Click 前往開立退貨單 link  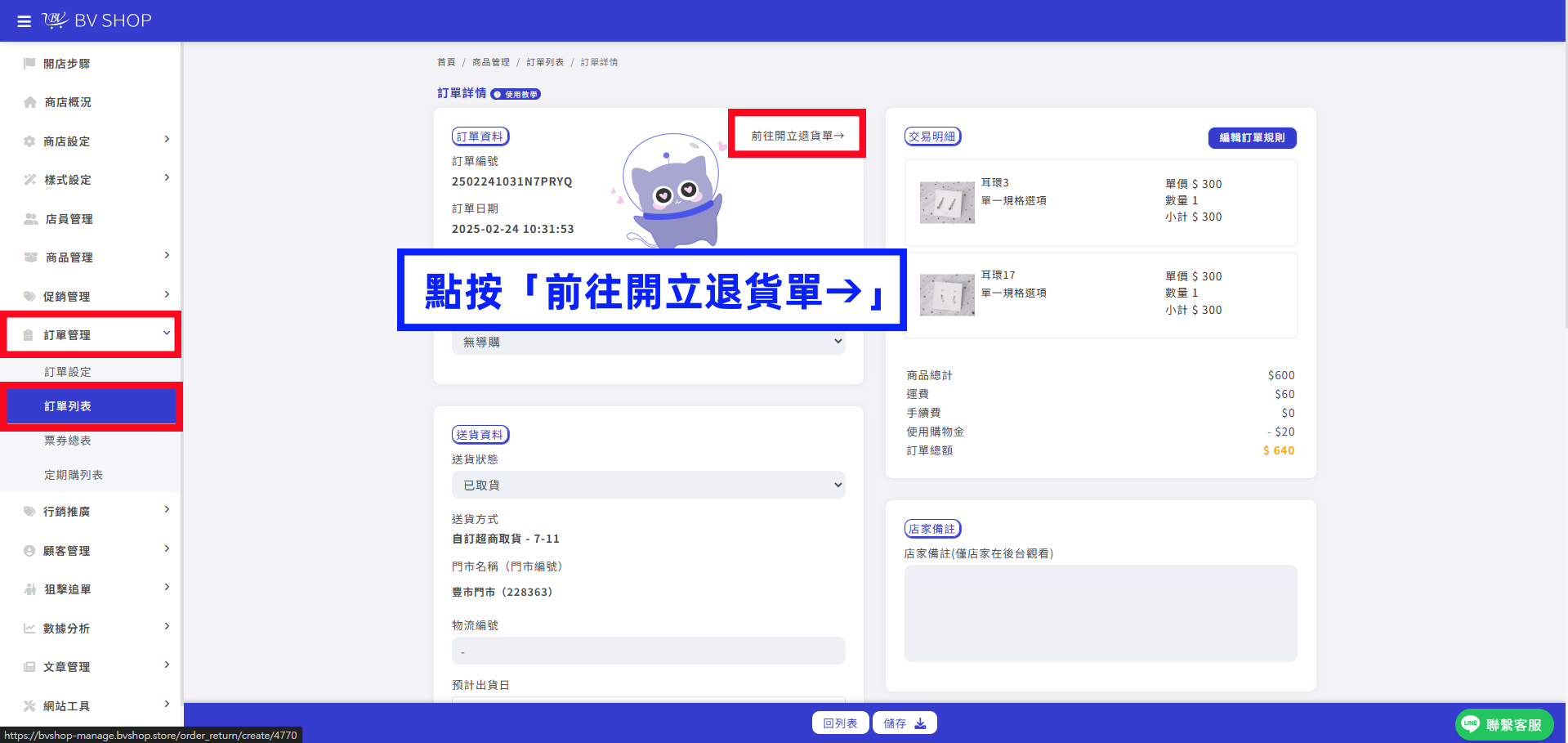tap(797, 136)
